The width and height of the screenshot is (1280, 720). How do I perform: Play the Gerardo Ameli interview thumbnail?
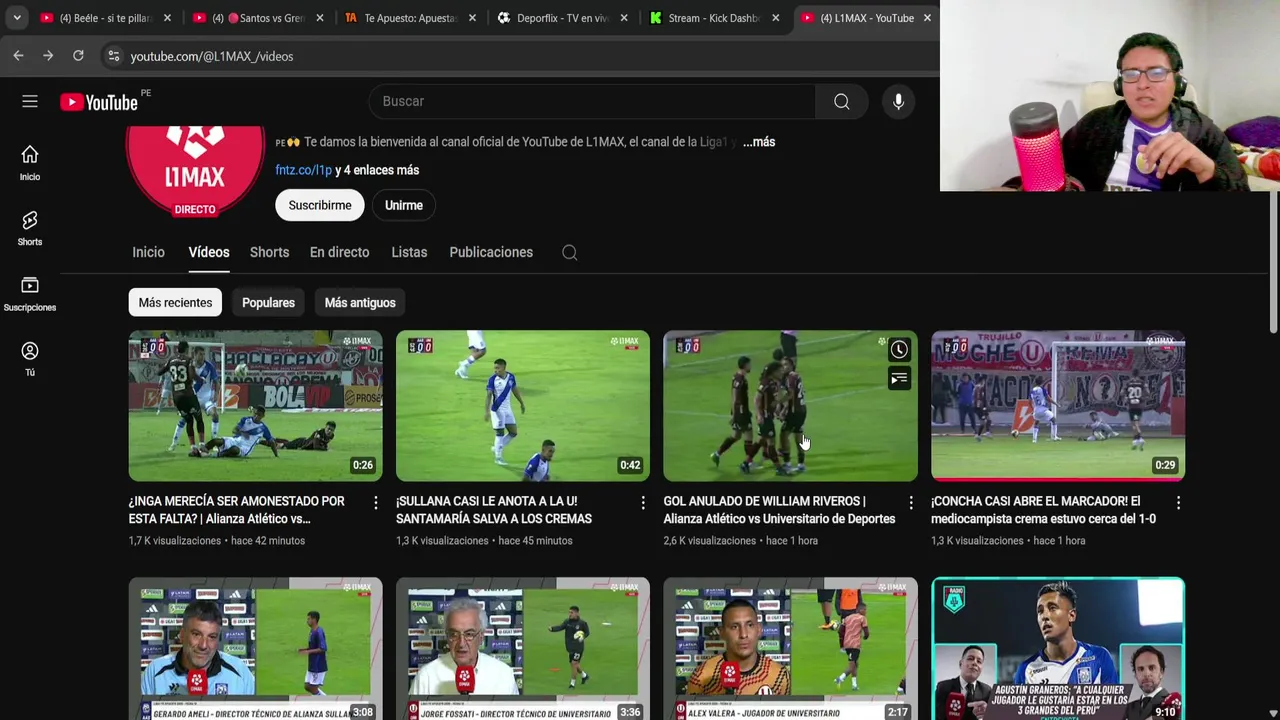[255, 649]
